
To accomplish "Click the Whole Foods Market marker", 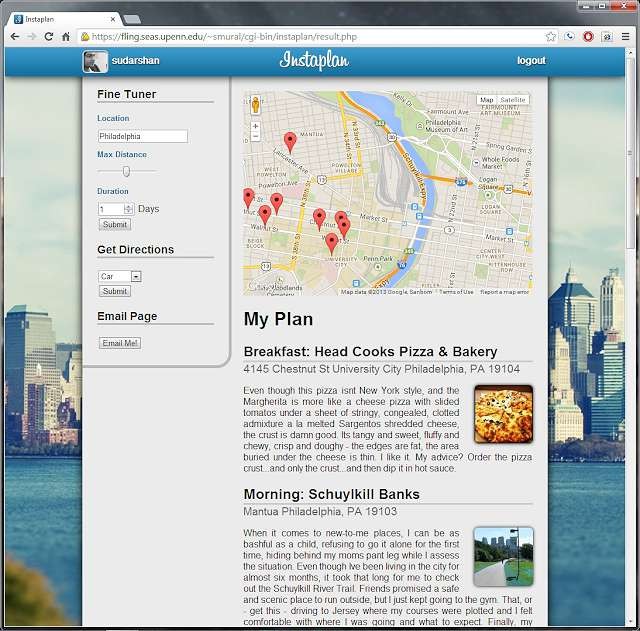I will point(476,162).
